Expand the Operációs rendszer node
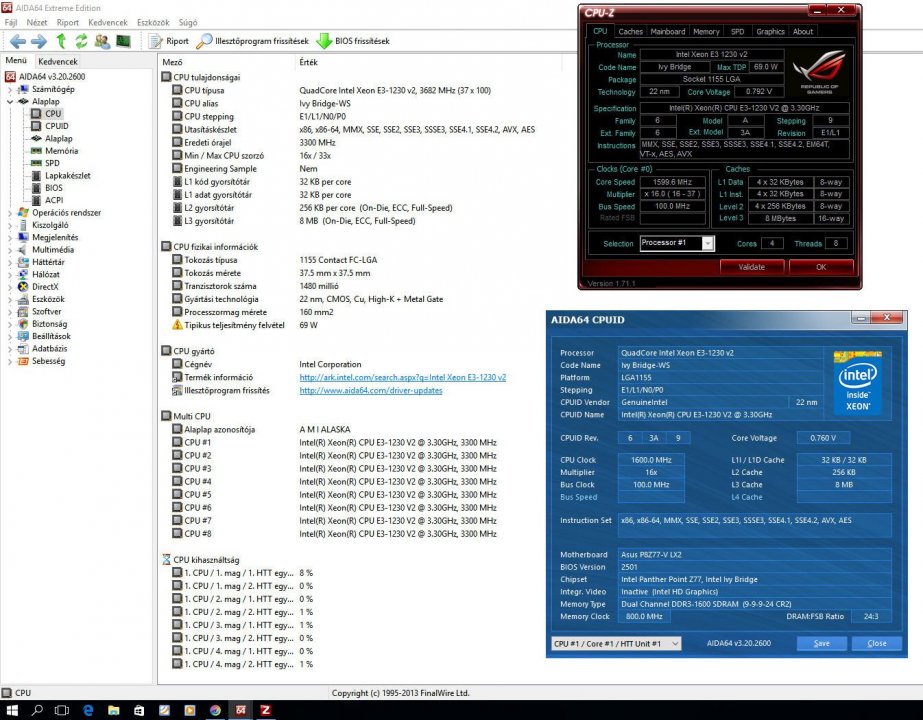The width and height of the screenshot is (923, 720). point(10,213)
